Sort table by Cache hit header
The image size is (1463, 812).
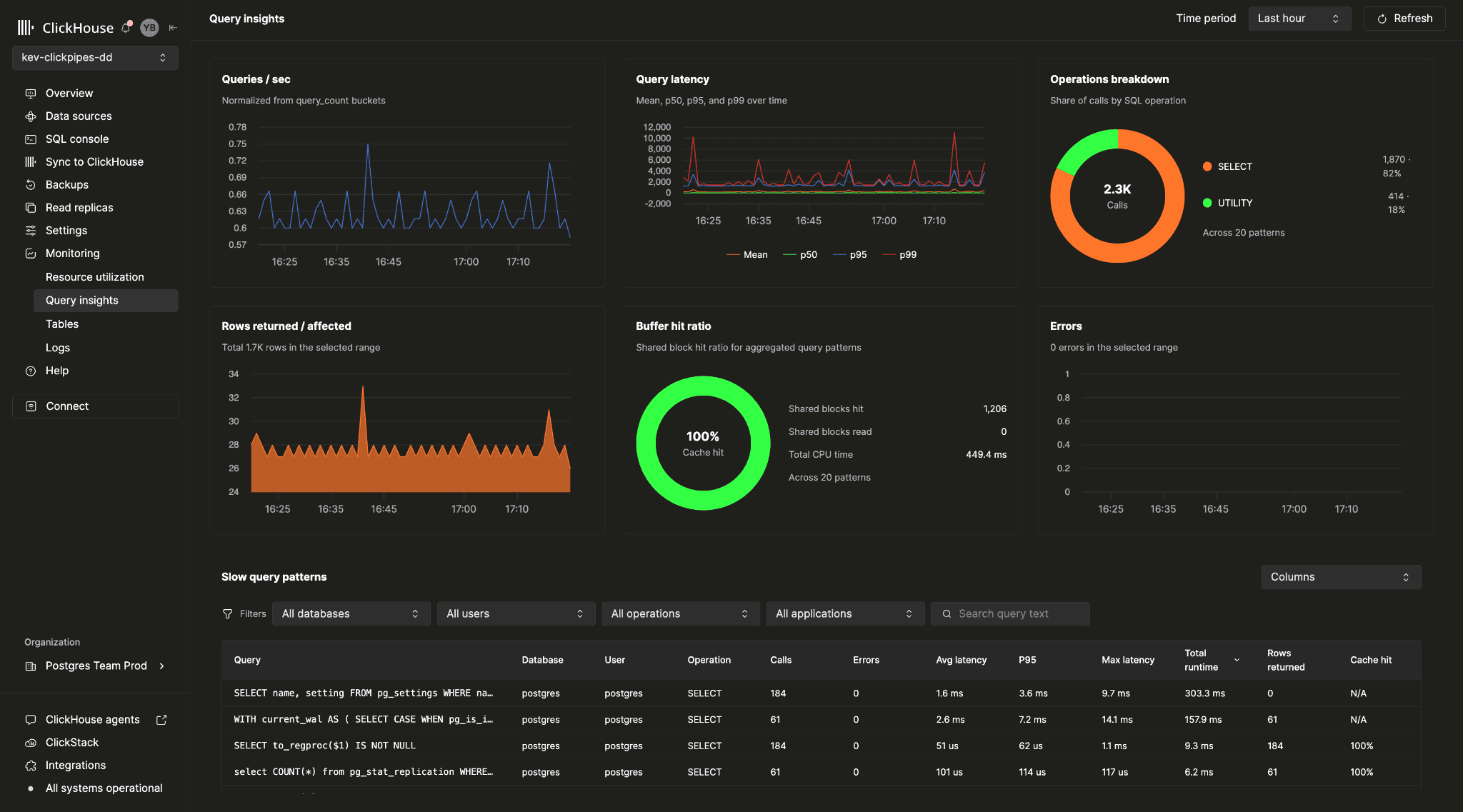(x=1371, y=660)
